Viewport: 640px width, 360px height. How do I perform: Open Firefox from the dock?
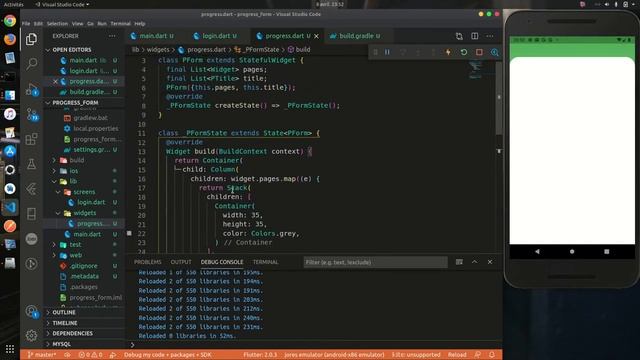pyautogui.click(x=10, y=39)
